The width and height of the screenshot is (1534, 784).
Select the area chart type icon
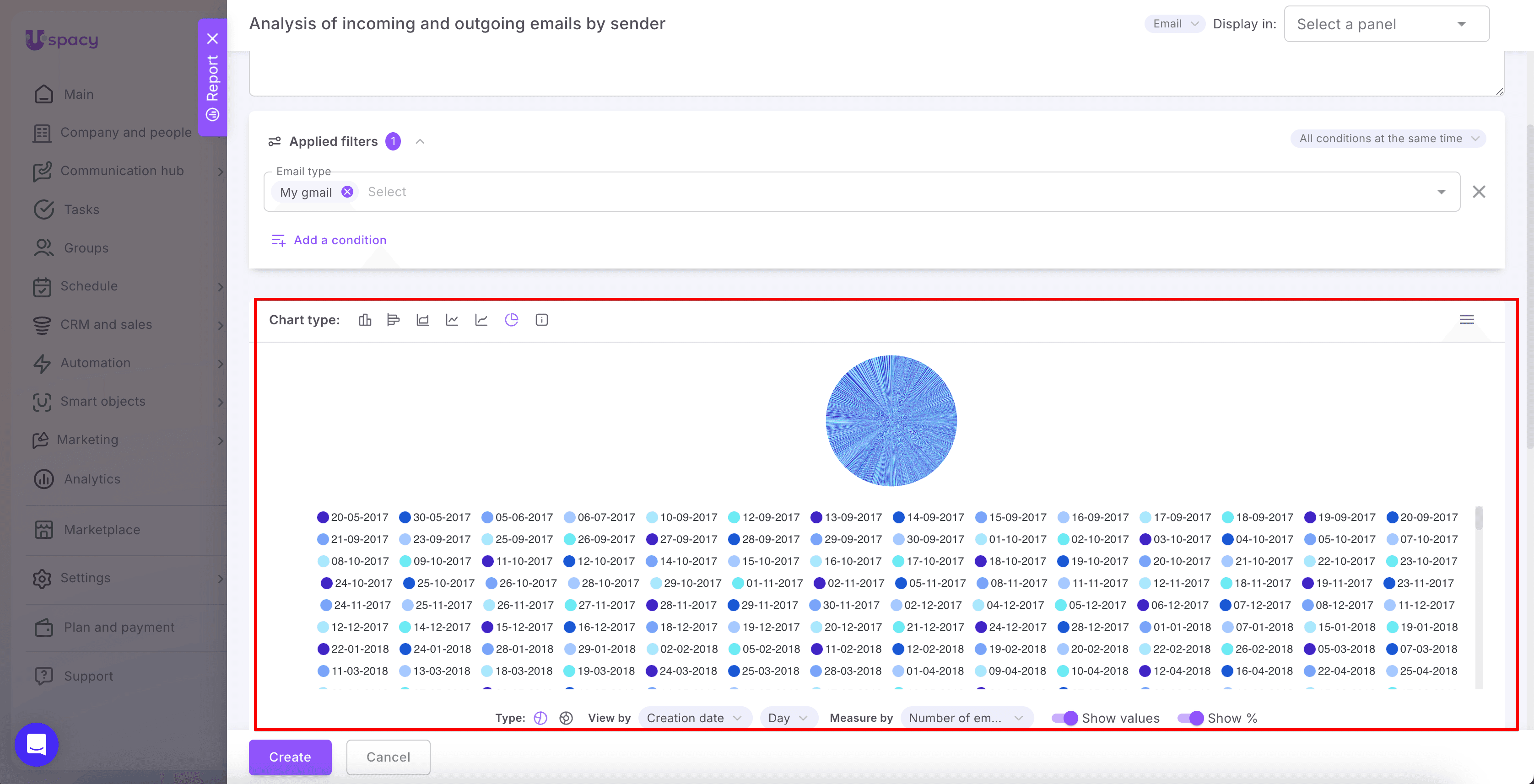tap(423, 320)
